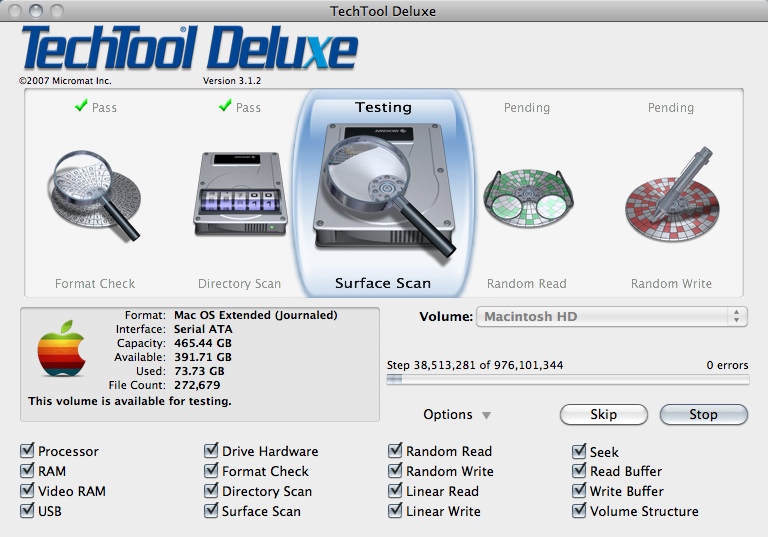Click the 'Serial ATA' interface value

pos(203,329)
